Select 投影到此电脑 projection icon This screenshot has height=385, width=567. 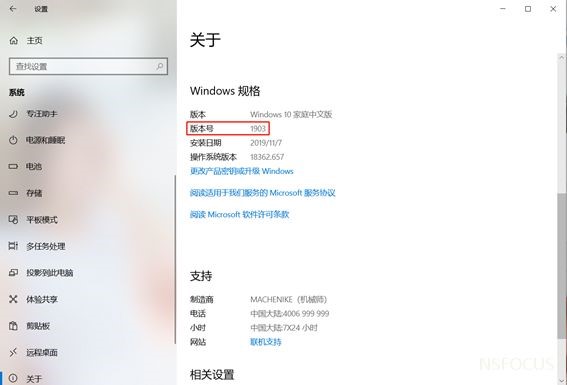(x=13, y=273)
